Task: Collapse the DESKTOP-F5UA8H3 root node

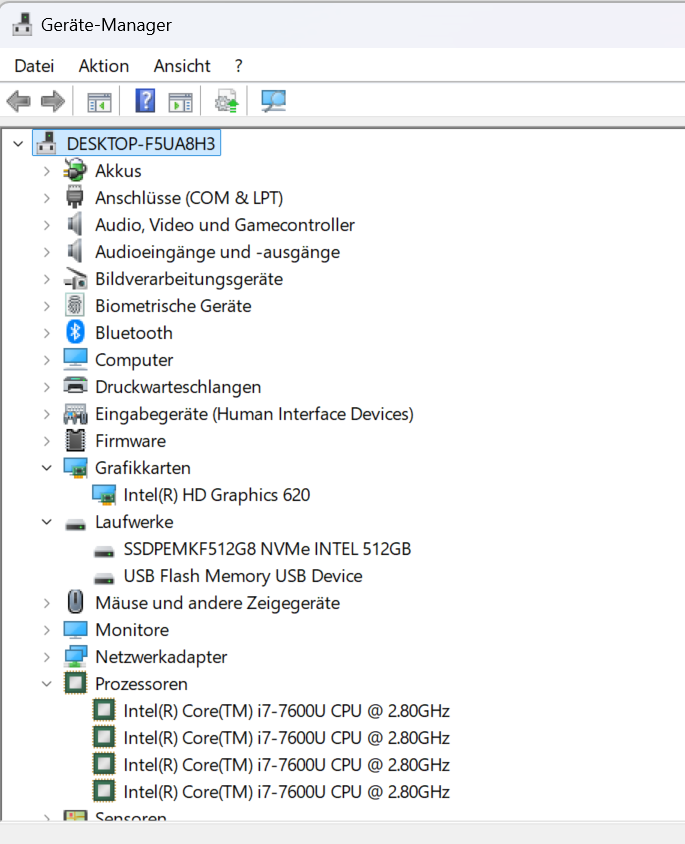Action: click(18, 144)
